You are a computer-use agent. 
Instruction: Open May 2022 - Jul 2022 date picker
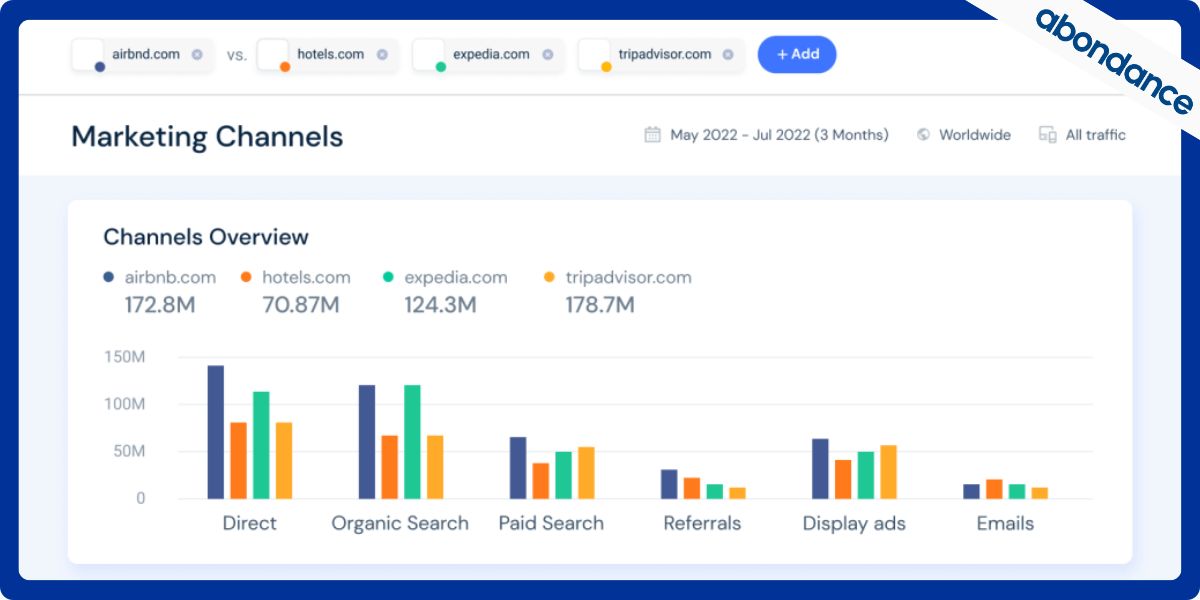[x=779, y=135]
